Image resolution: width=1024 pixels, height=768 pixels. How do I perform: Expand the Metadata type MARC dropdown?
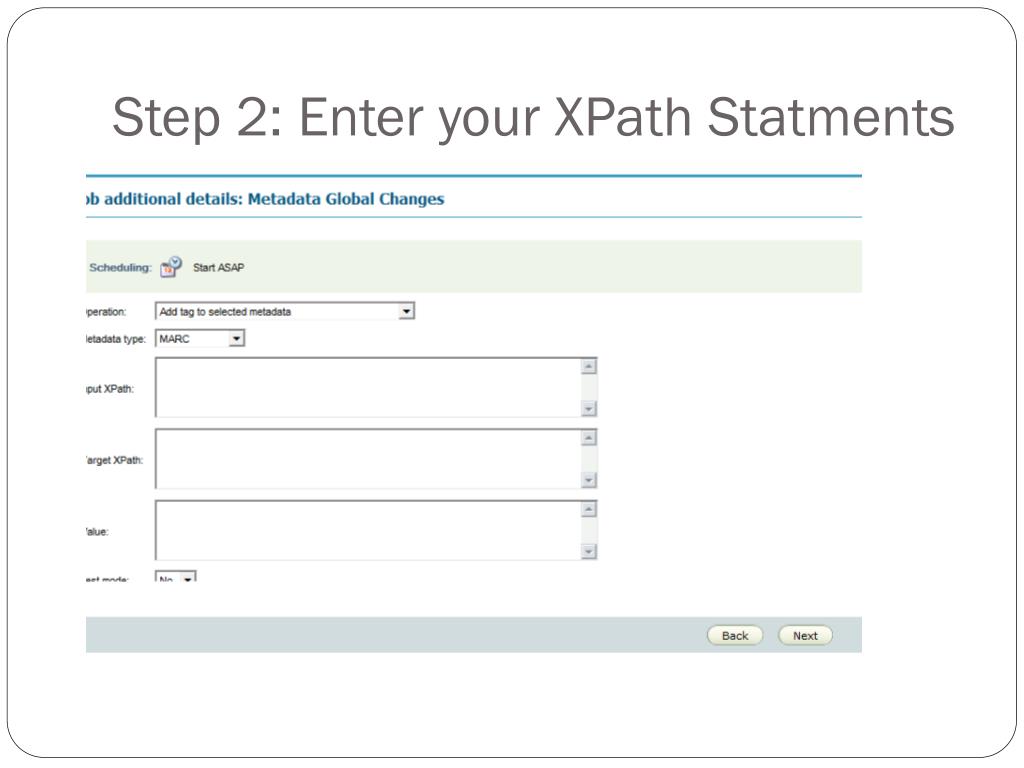pyautogui.click(x=236, y=338)
